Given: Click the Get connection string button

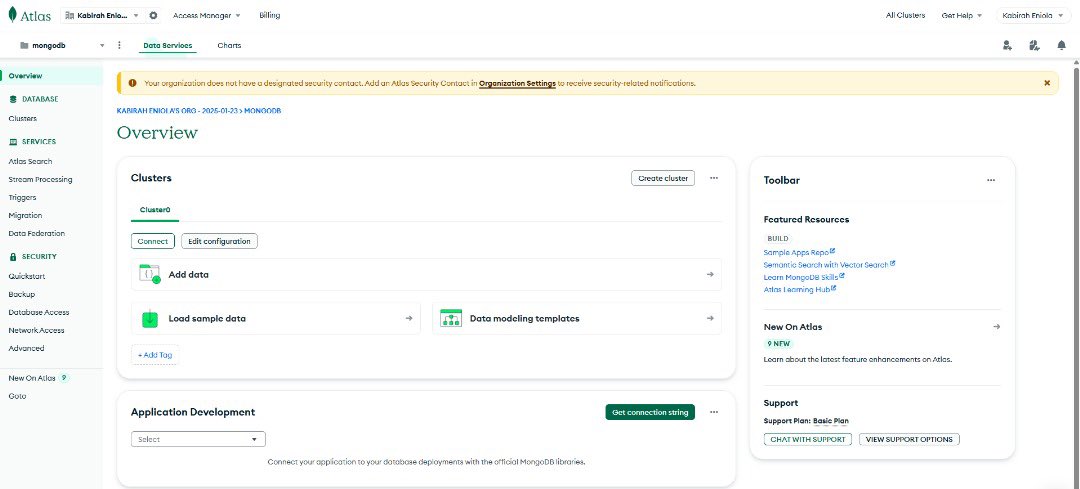Looking at the screenshot, I should point(650,412).
